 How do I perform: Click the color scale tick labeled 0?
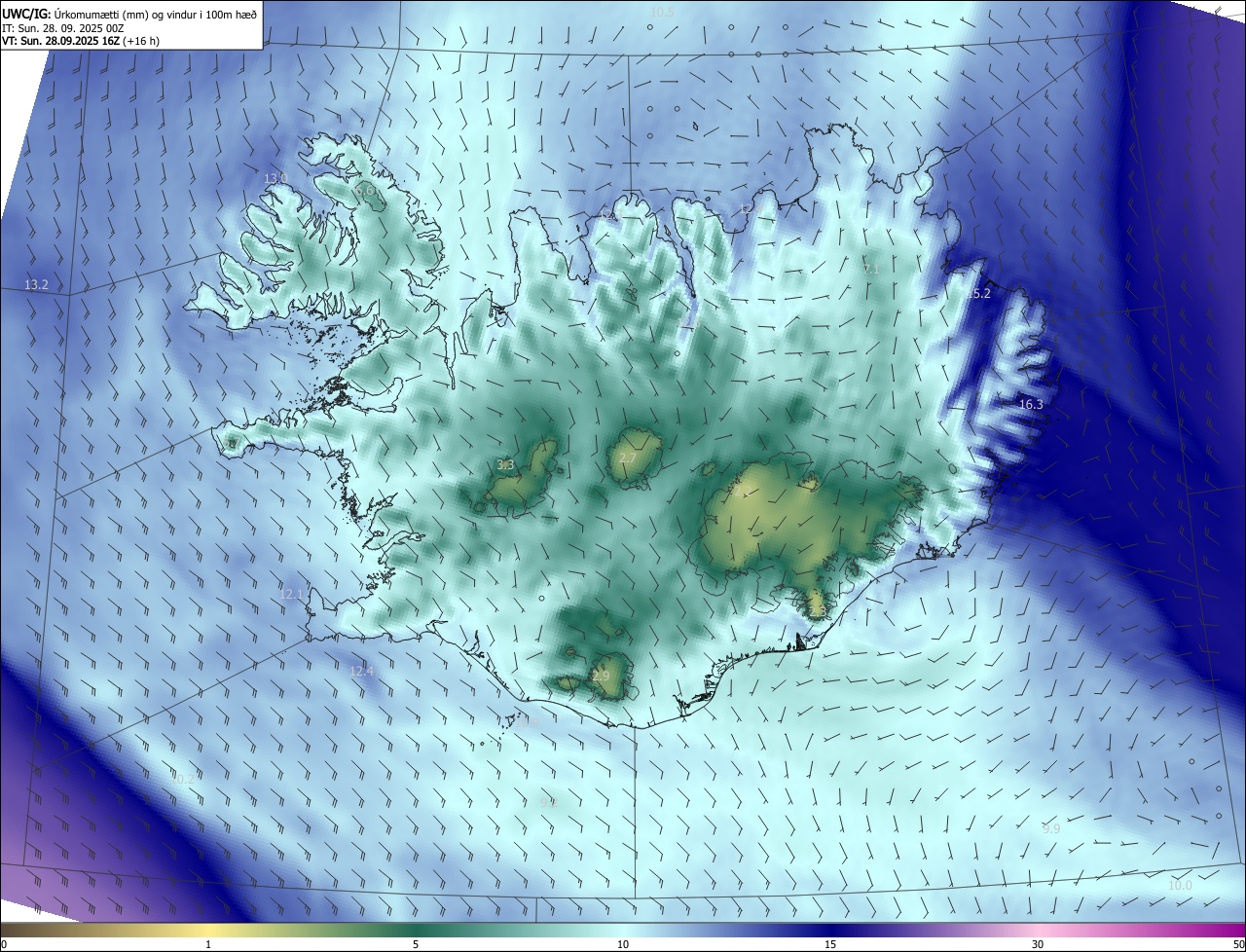3,944
